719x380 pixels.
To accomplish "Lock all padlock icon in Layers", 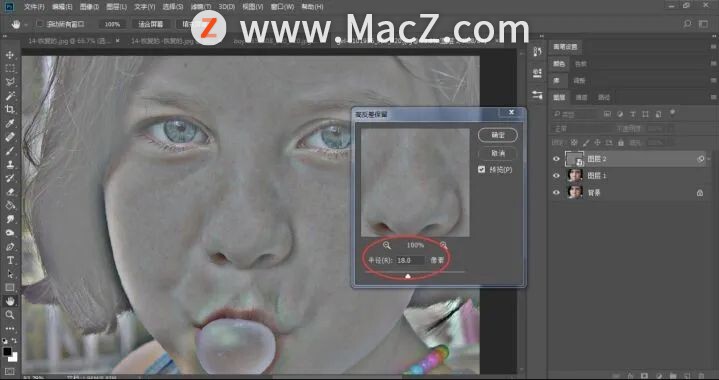I will [621, 143].
